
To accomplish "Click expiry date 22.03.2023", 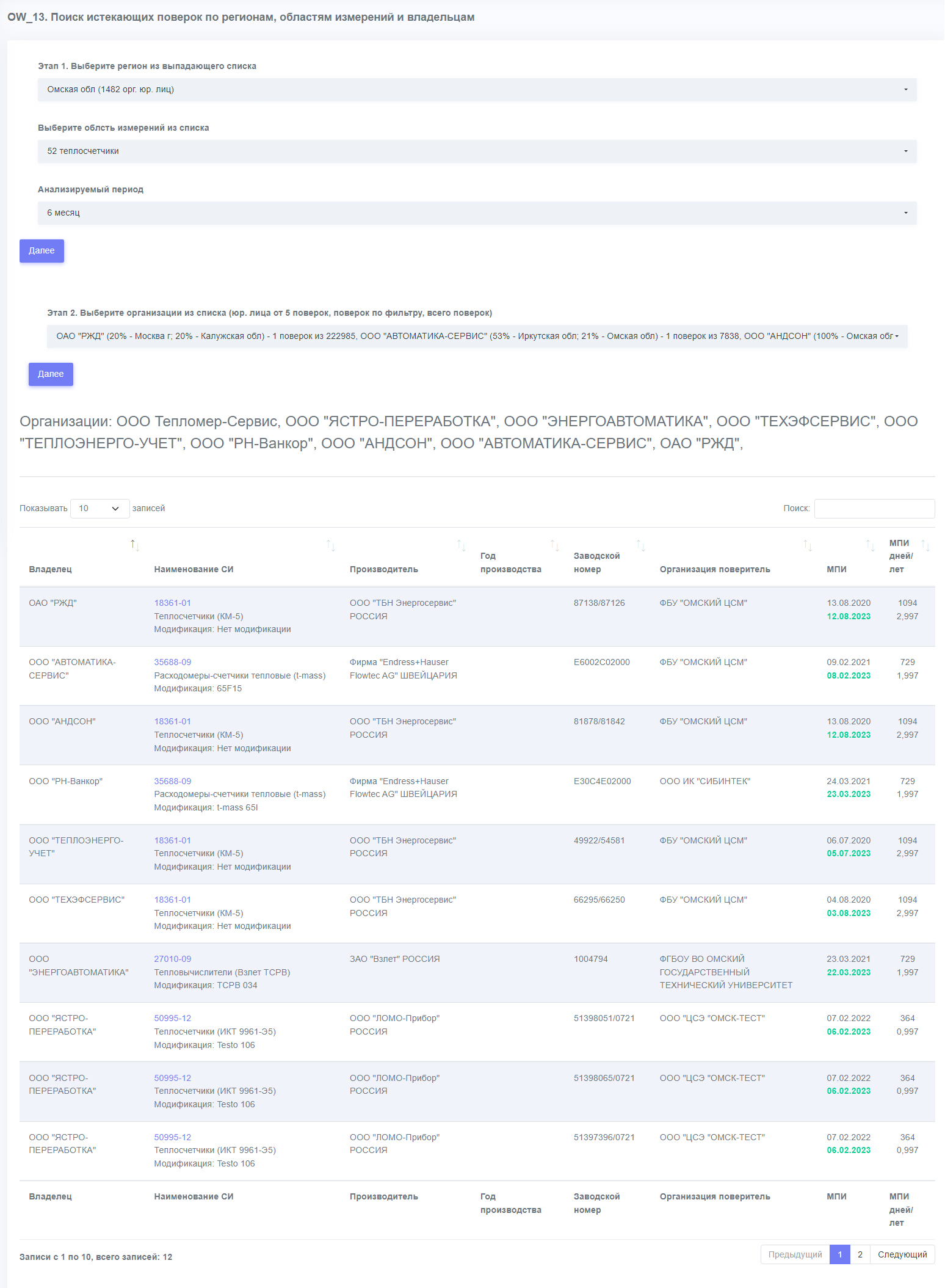I will click(x=849, y=973).
